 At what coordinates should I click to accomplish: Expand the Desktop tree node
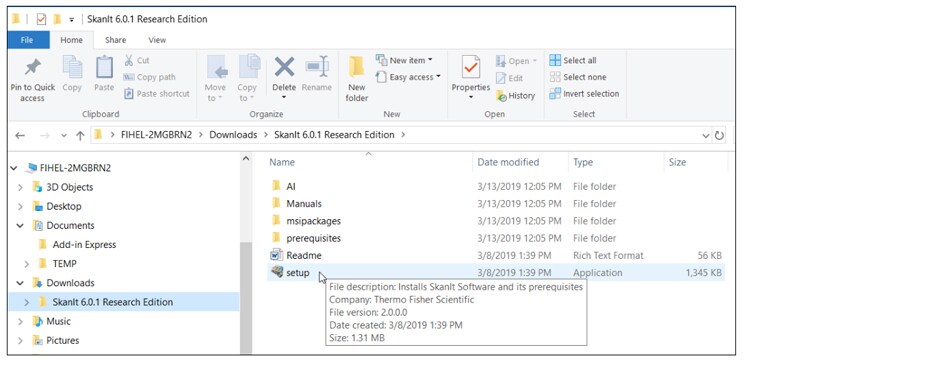[21, 206]
